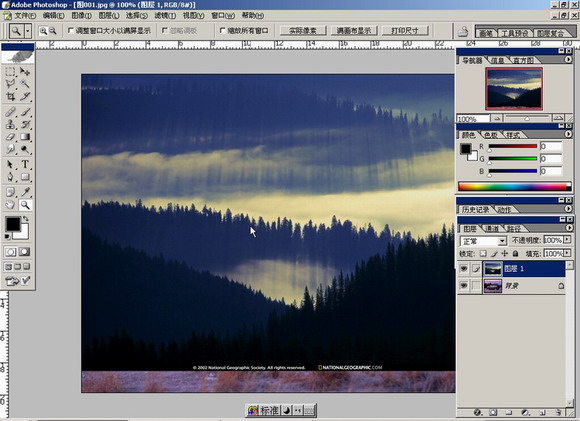Screen dimensions: 580x421
Task: Open the File Browser icon in options bar
Action: pyautogui.click(x=463, y=32)
